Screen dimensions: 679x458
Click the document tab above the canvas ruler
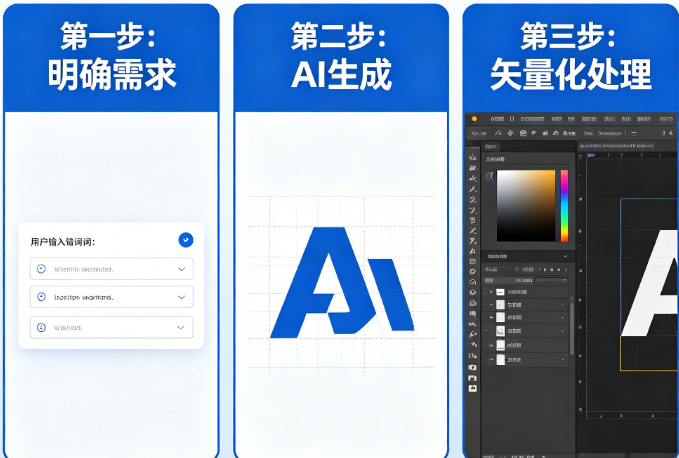click(617, 146)
